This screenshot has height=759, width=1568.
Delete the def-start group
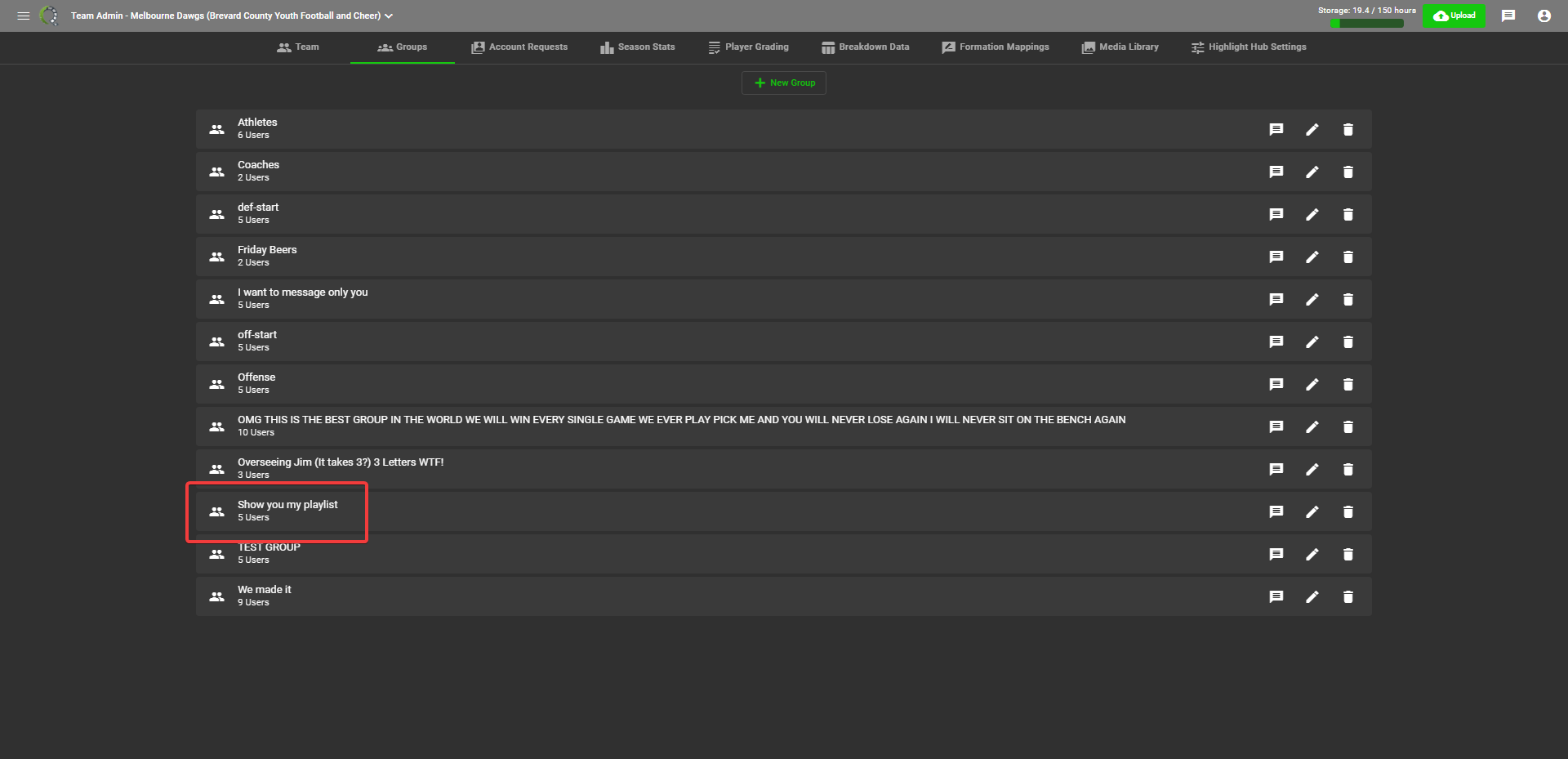pos(1348,214)
